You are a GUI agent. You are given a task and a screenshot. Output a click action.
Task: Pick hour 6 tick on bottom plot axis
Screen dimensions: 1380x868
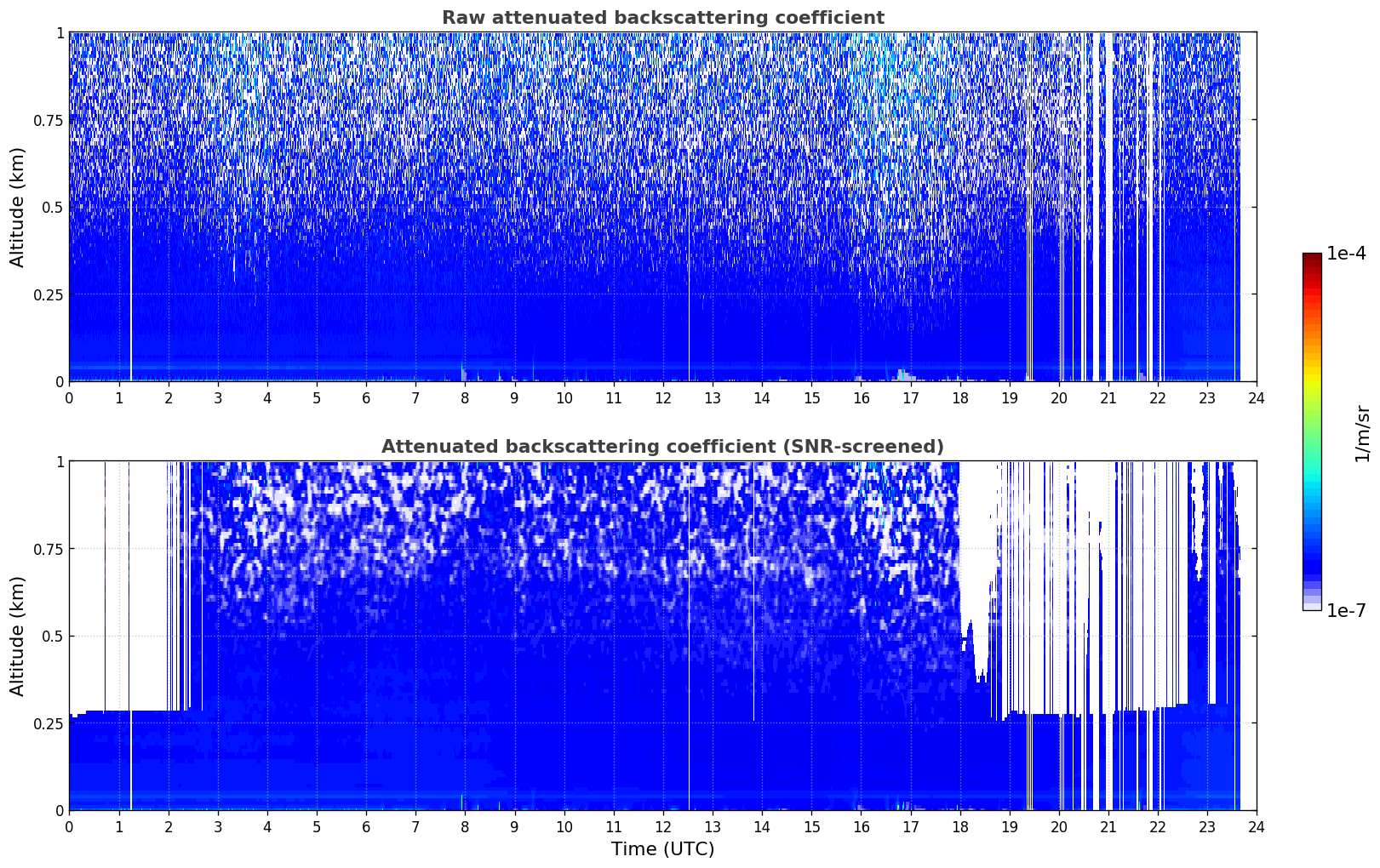[x=366, y=826]
